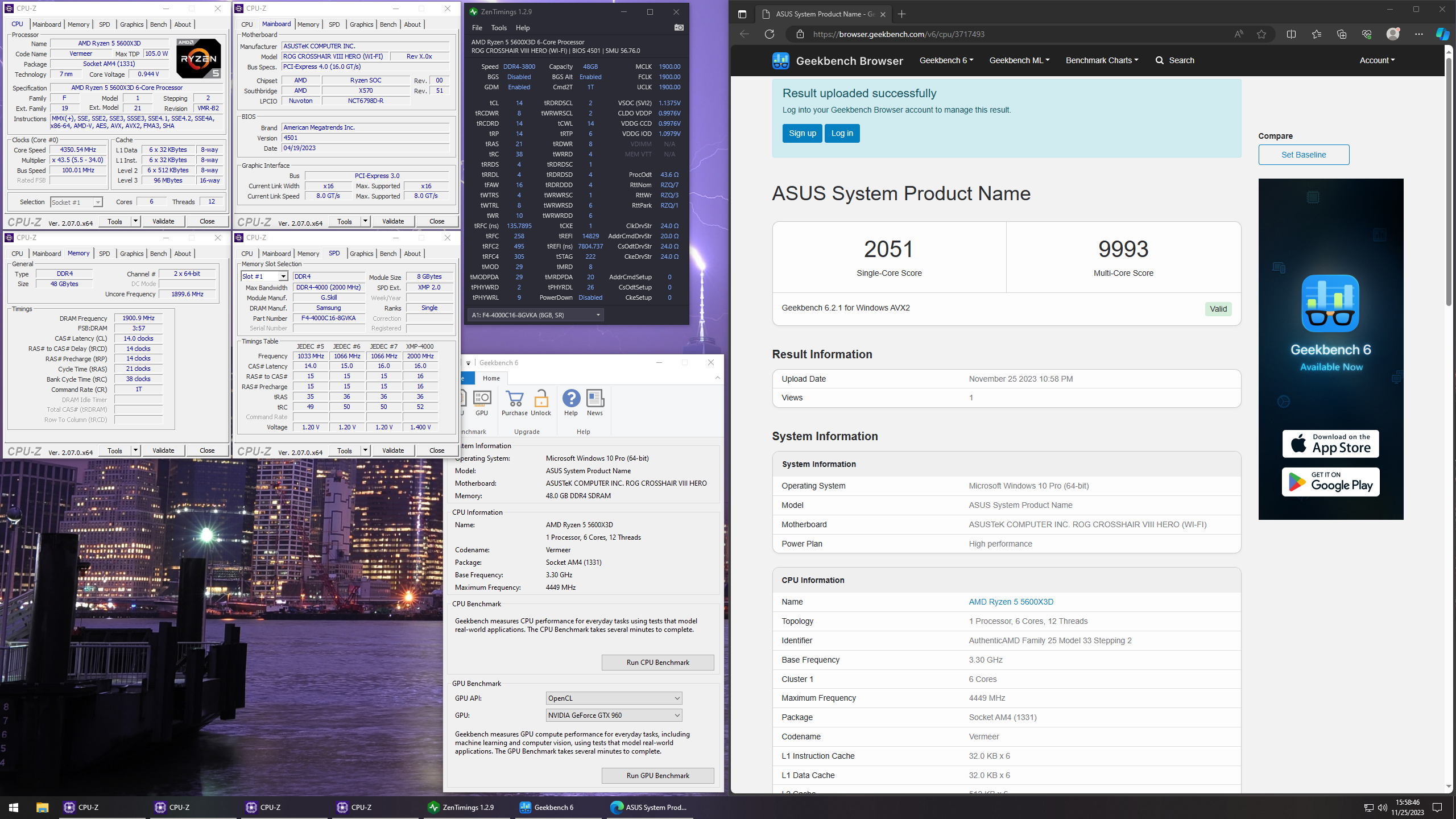Click Run GPU Benchmark button
The image size is (1456, 819).
pos(658,776)
